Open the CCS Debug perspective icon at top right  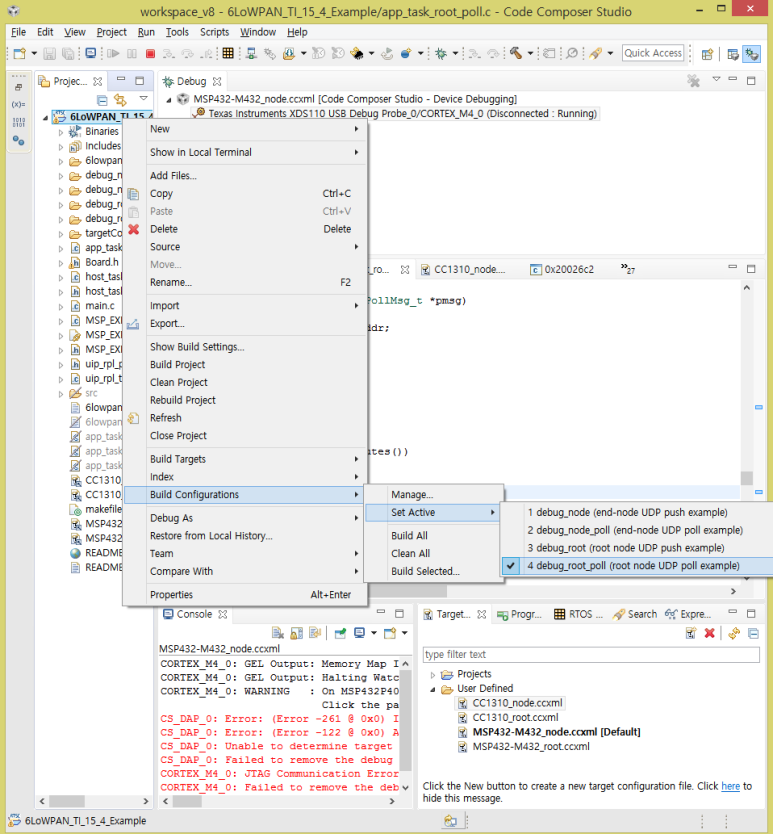click(751, 53)
